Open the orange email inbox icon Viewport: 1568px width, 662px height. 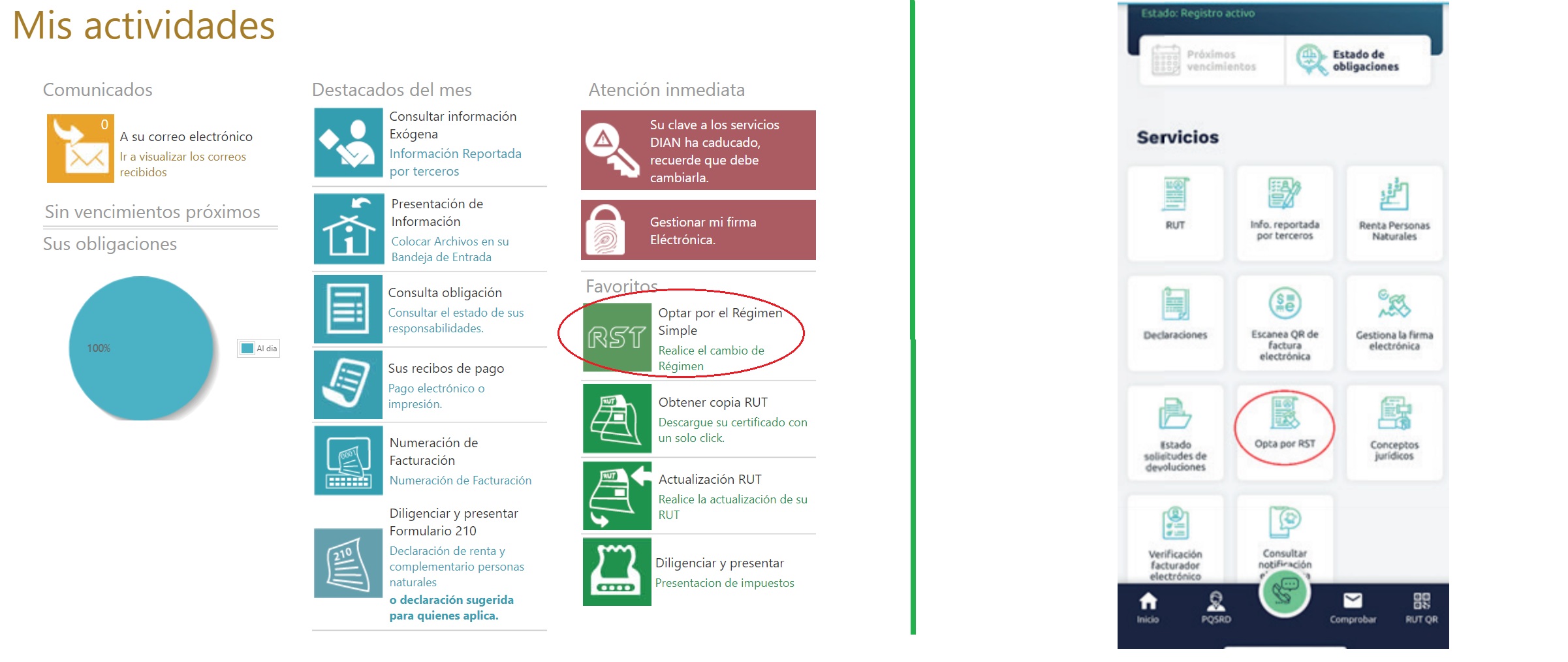(80, 149)
